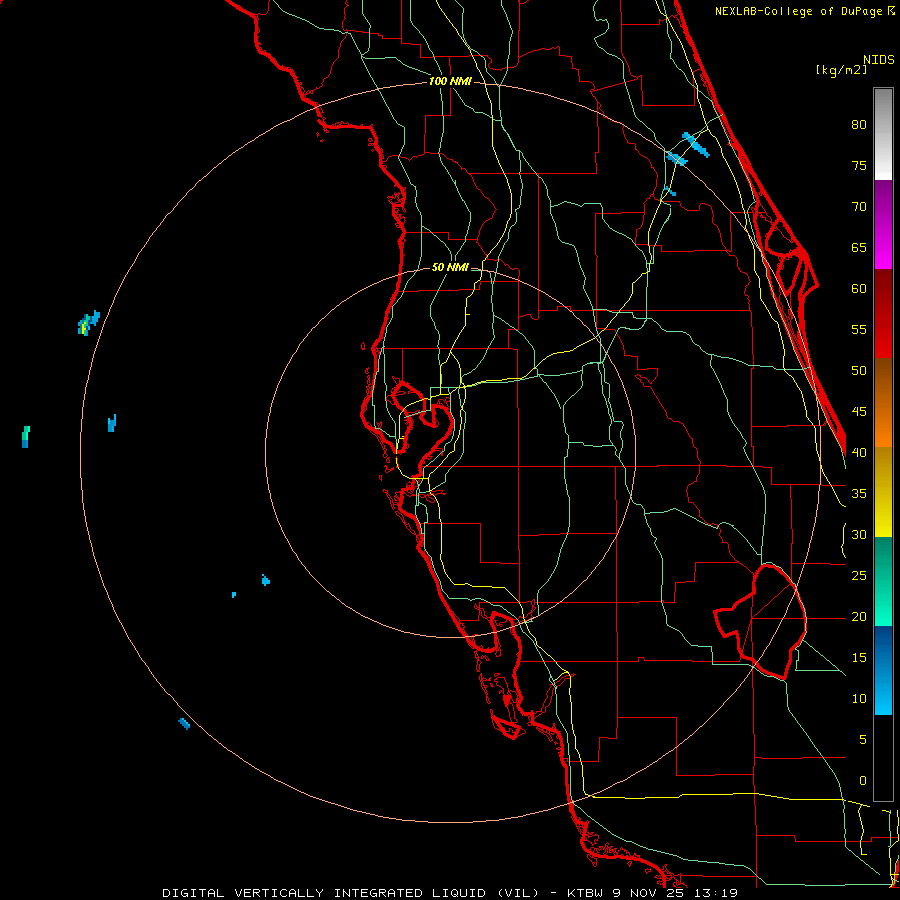
Task: Click the 100 NMI range ring label
Action: pyautogui.click(x=450, y=82)
